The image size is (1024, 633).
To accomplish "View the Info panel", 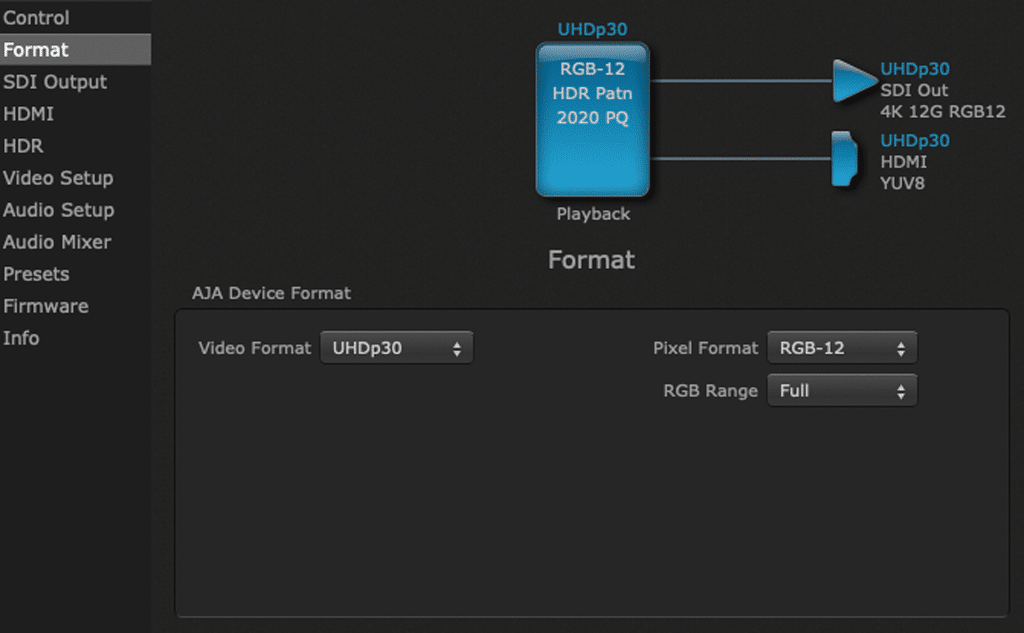I will point(21,338).
